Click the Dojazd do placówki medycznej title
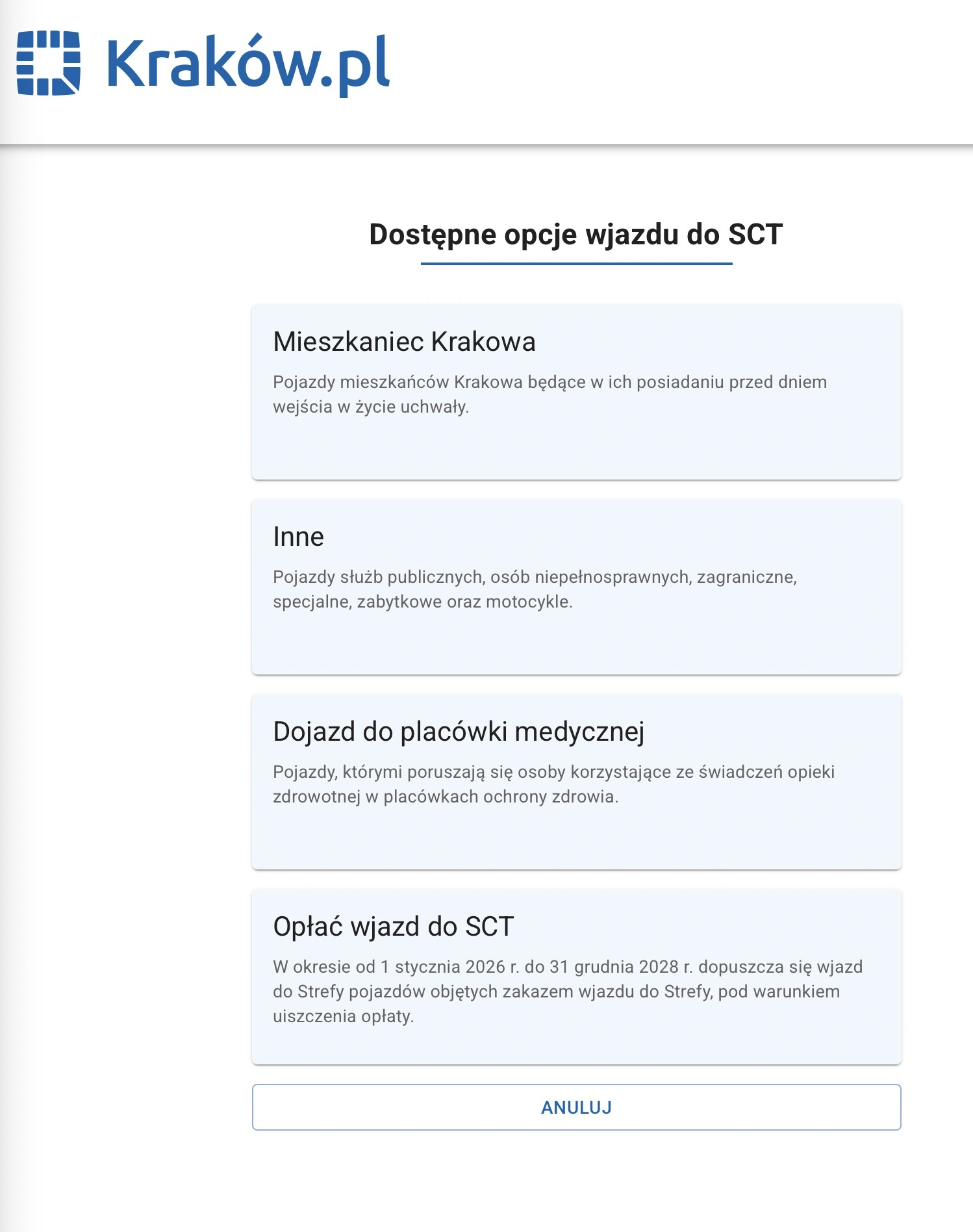Image resolution: width=973 pixels, height=1232 pixels. tap(459, 732)
